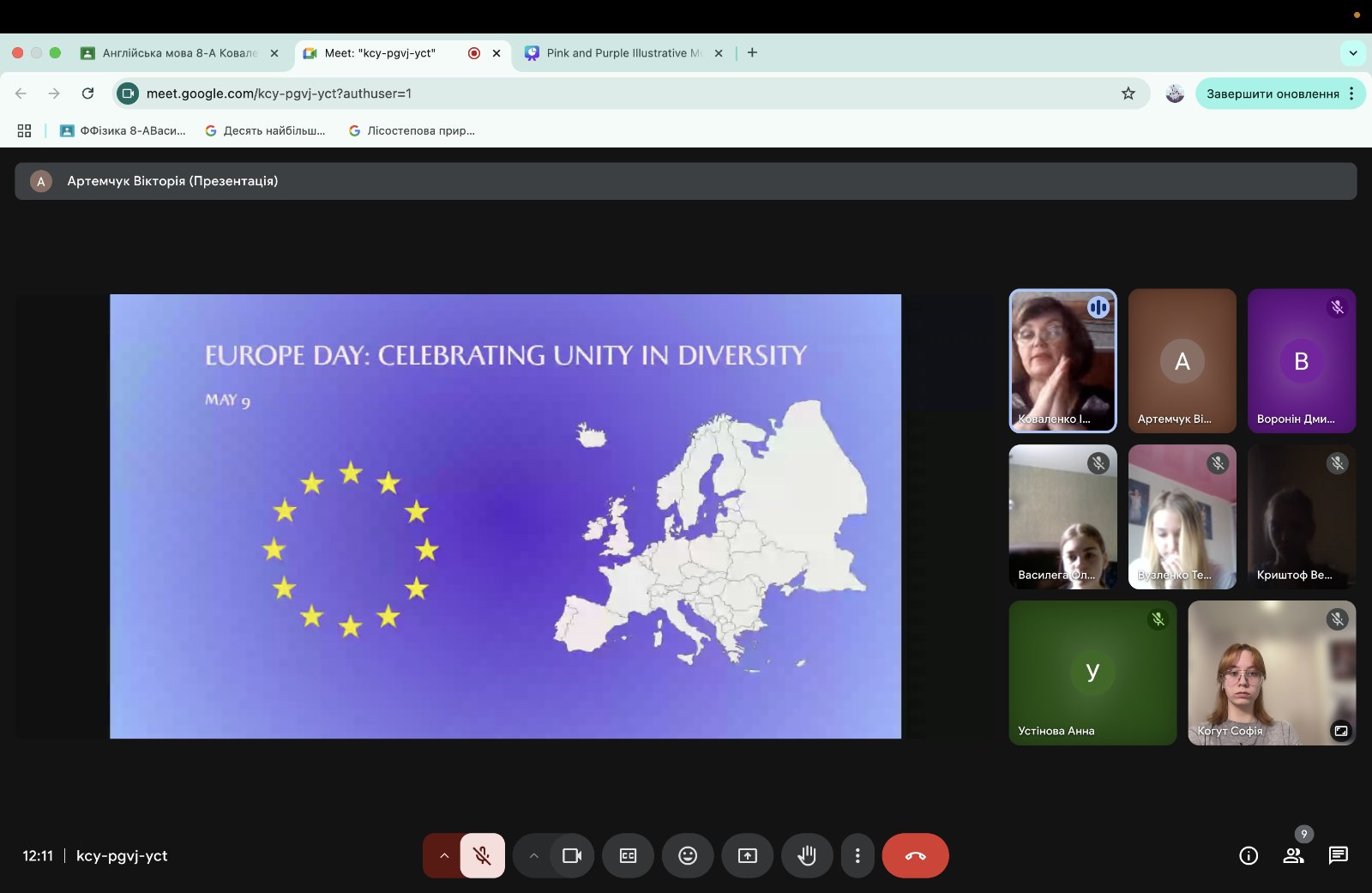The width and height of the screenshot is (1372, 893).
Task: Click the address bar URL field
Action: click(600, 94)
